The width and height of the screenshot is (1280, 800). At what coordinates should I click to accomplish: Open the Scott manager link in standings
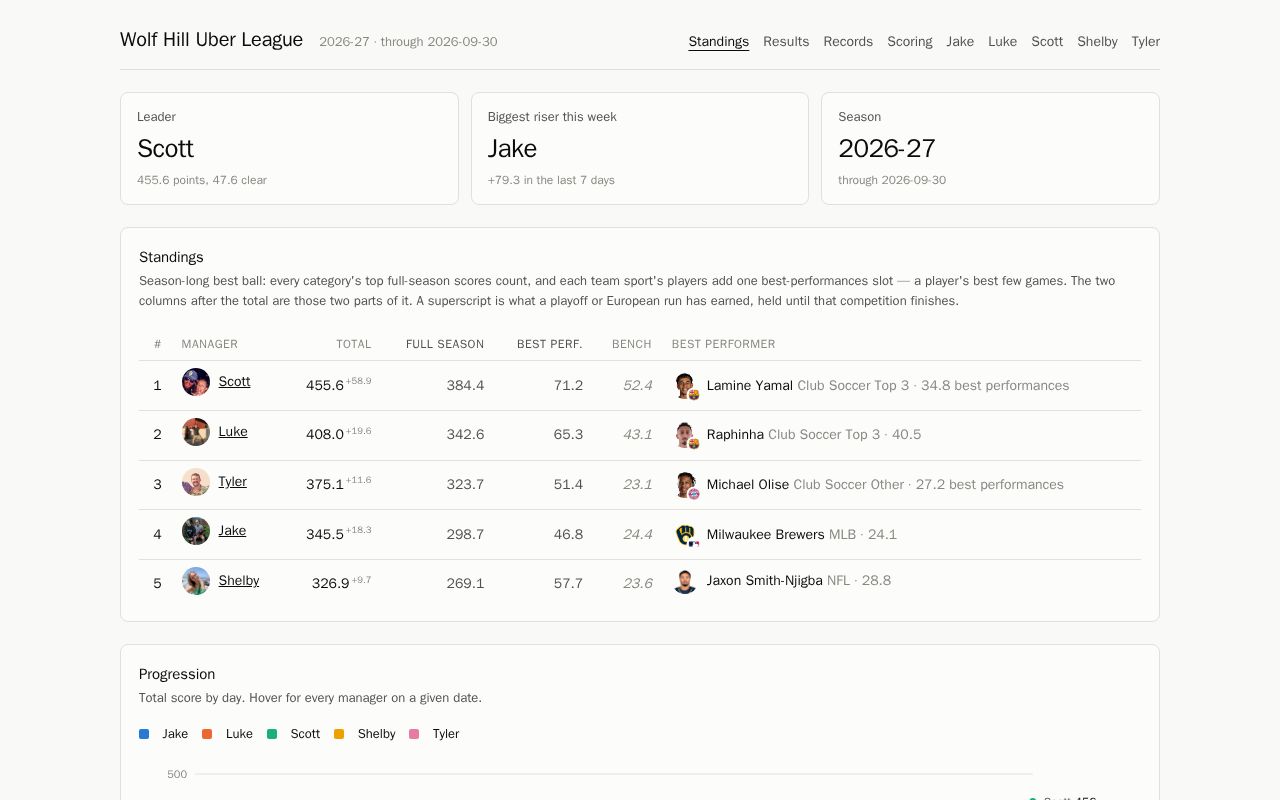234,382
